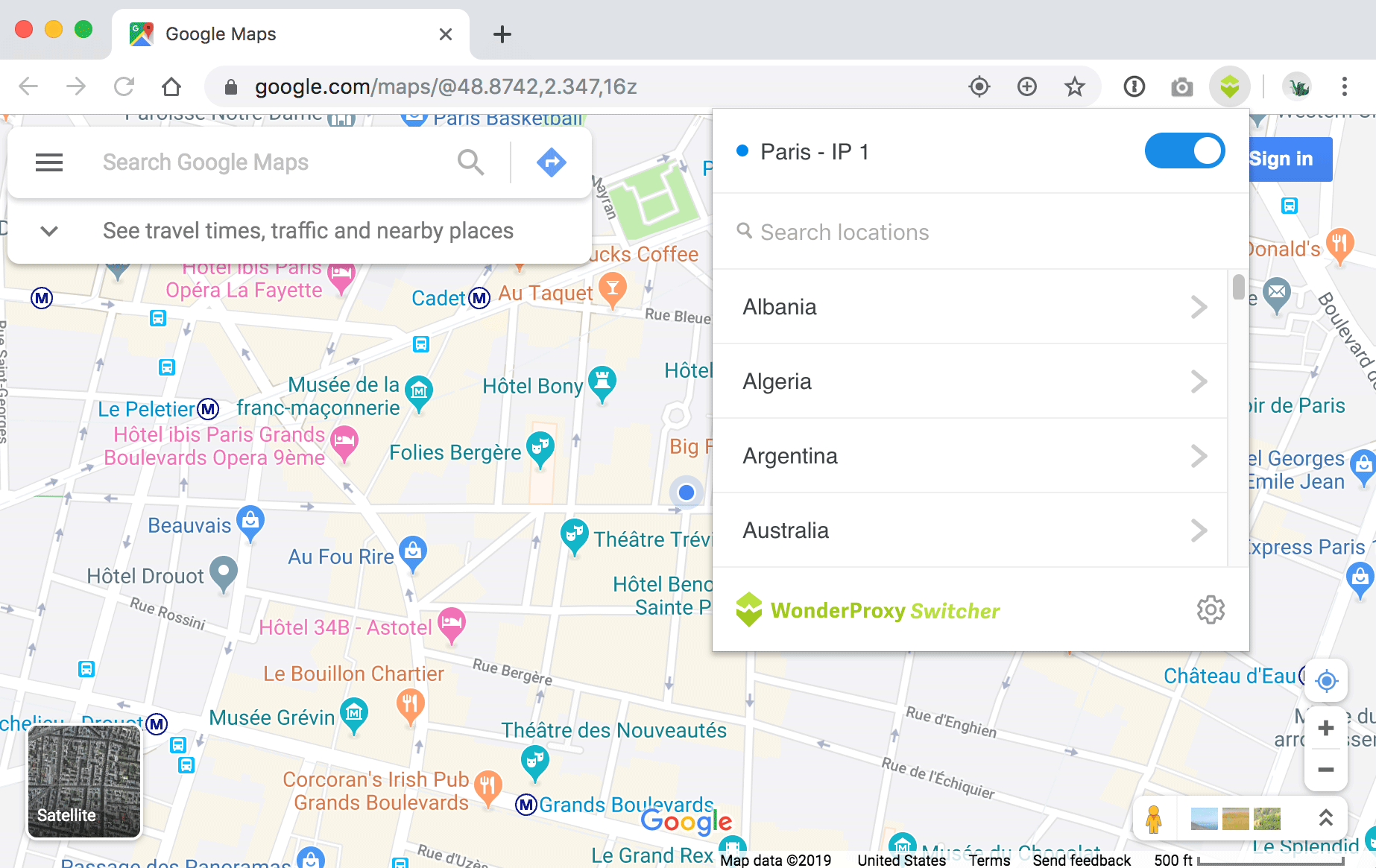Screen dimensions: 1376x868
Task: Select the Hôtel Bony marker
Action: click(x=602, y=384)
